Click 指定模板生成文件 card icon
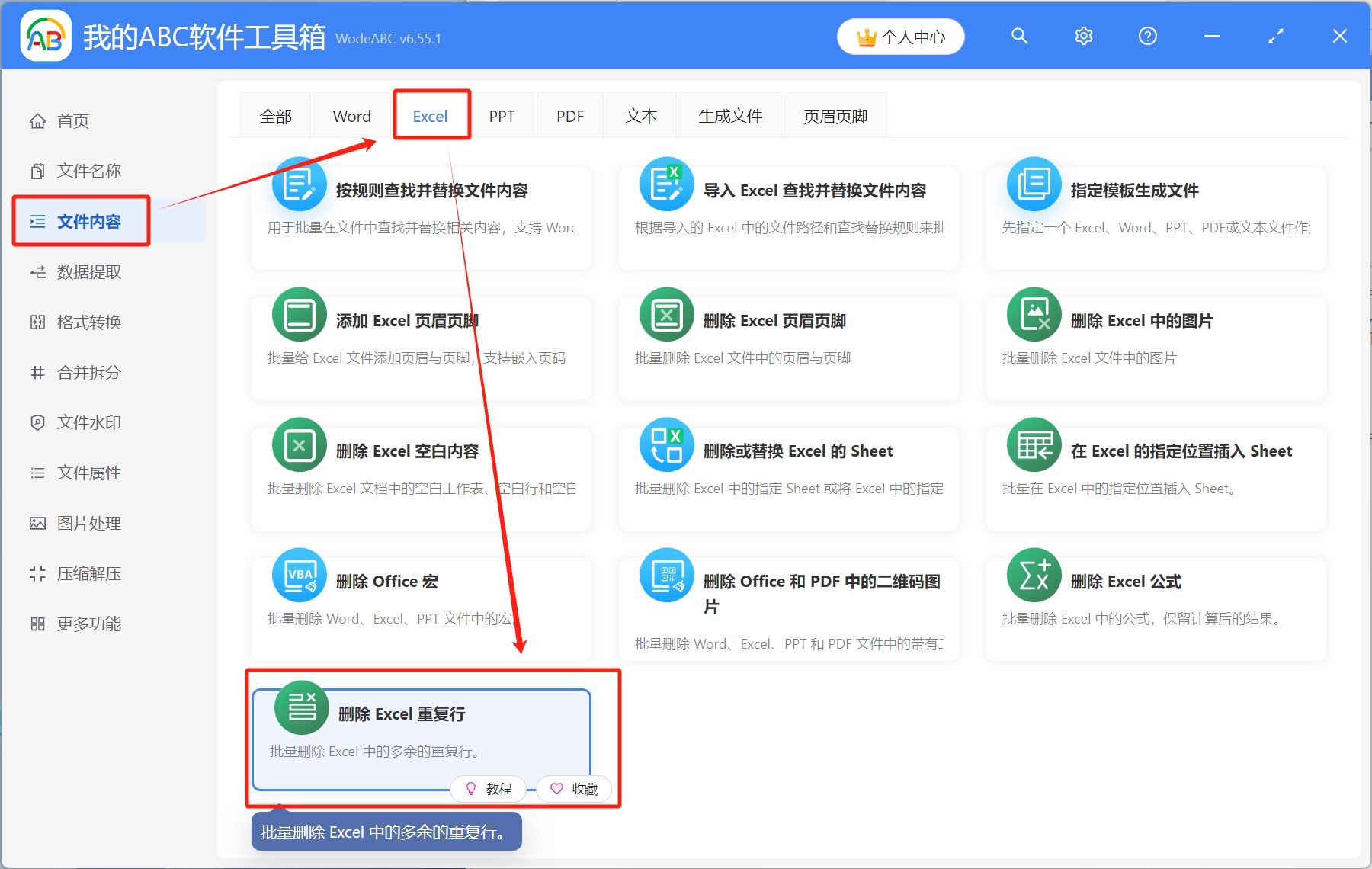This screenshot has height=869, width=1372. (1034, 184)
